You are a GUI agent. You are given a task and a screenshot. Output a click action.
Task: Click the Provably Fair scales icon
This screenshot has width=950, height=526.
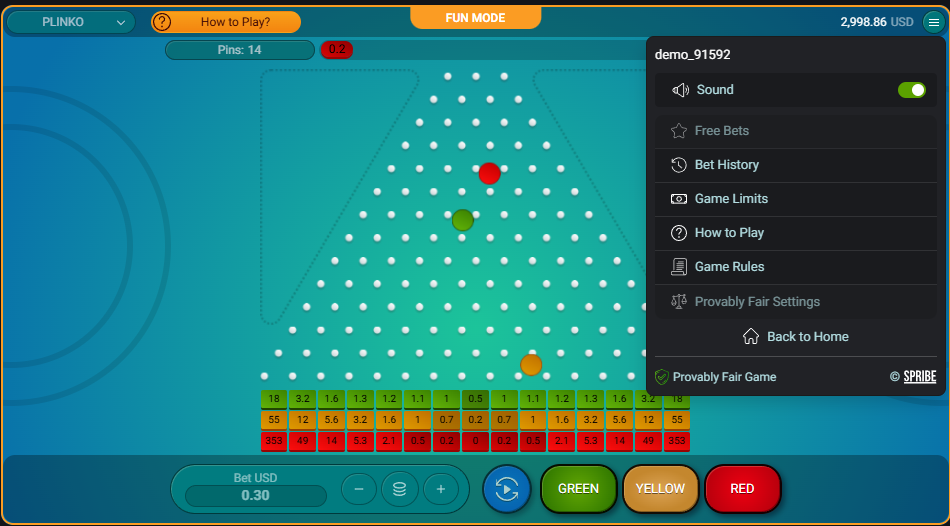679,301
